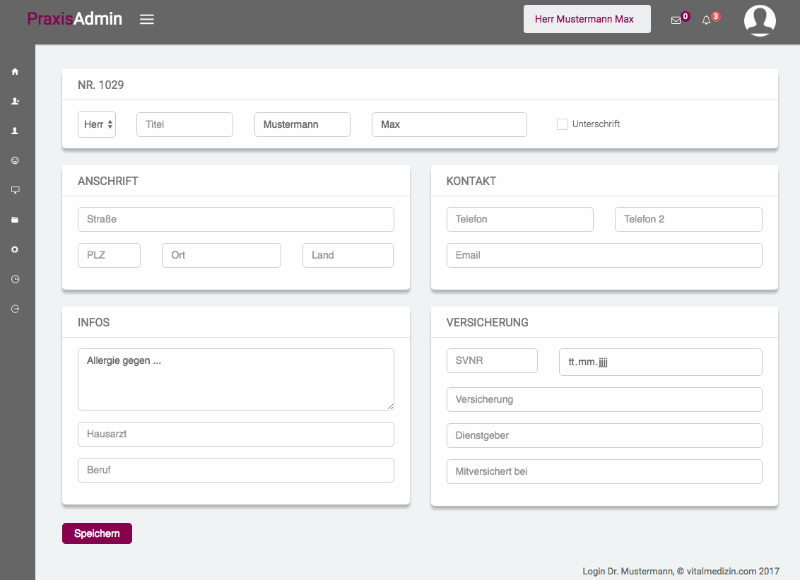
Task: Check the Unterschrift checkbox
Action: tap(562, 124)
